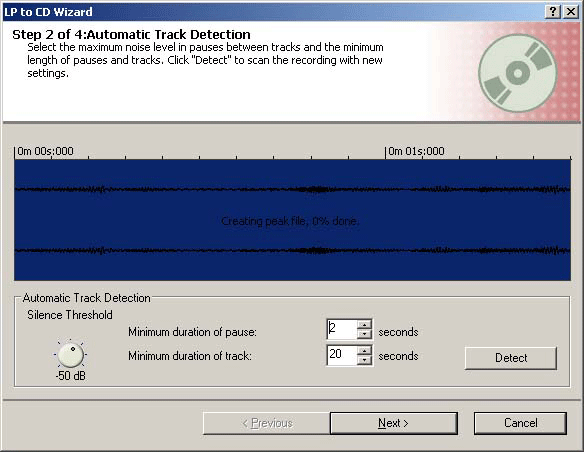The height and width of the screenshot is (452, 584).
Task: Cancel the LP to CD Wizard
Action: pyautogui.click(x=520, y=423)
